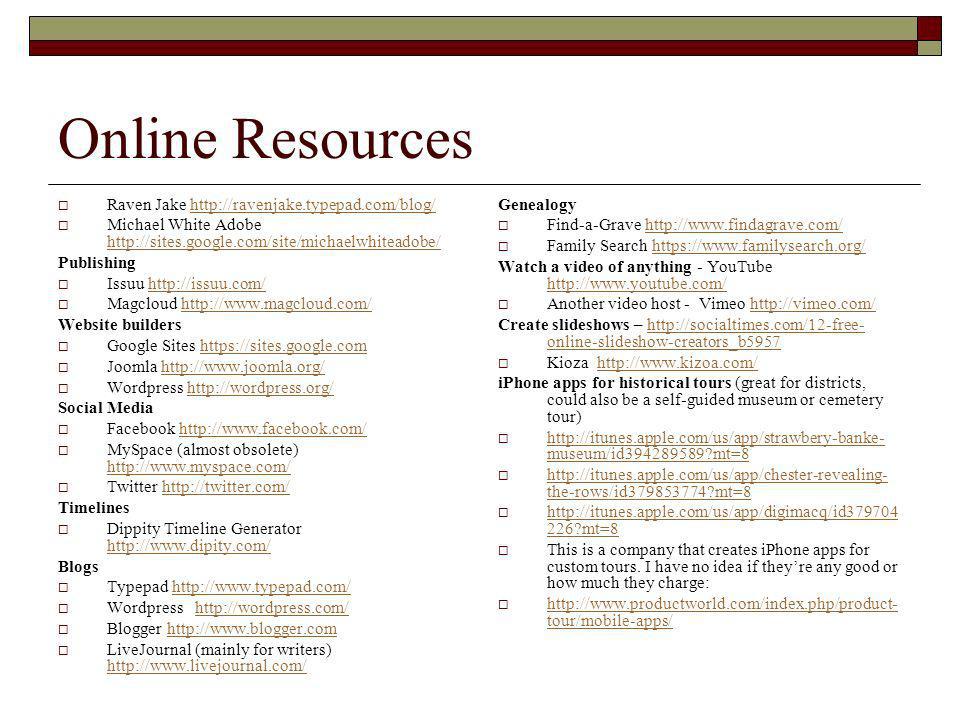Click the 'Typepad' label under Blogs
960x720 pixels.
click(138, 588)
